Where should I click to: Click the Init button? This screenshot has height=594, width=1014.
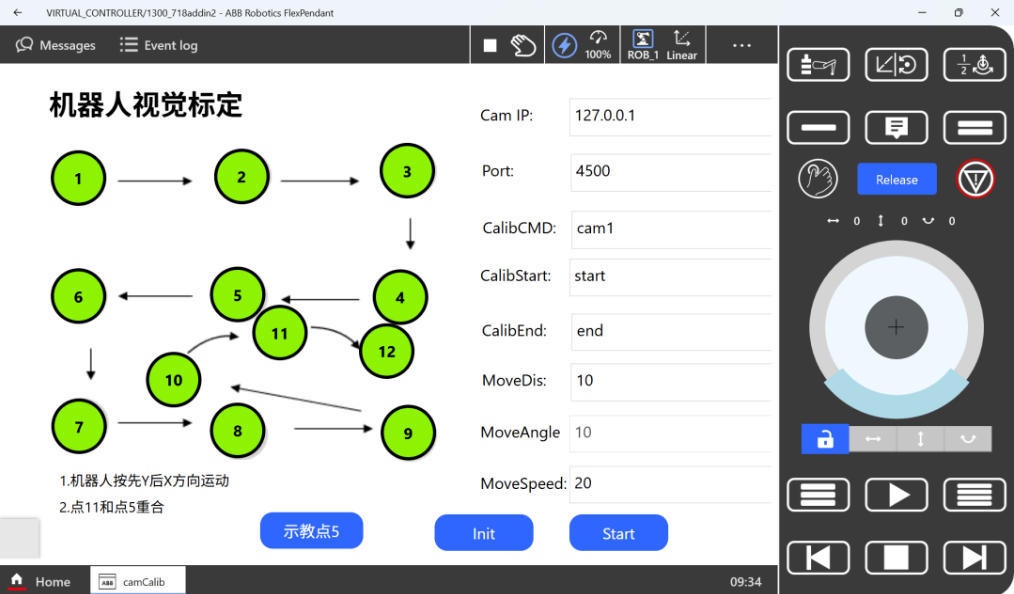(x=484, y=533)
